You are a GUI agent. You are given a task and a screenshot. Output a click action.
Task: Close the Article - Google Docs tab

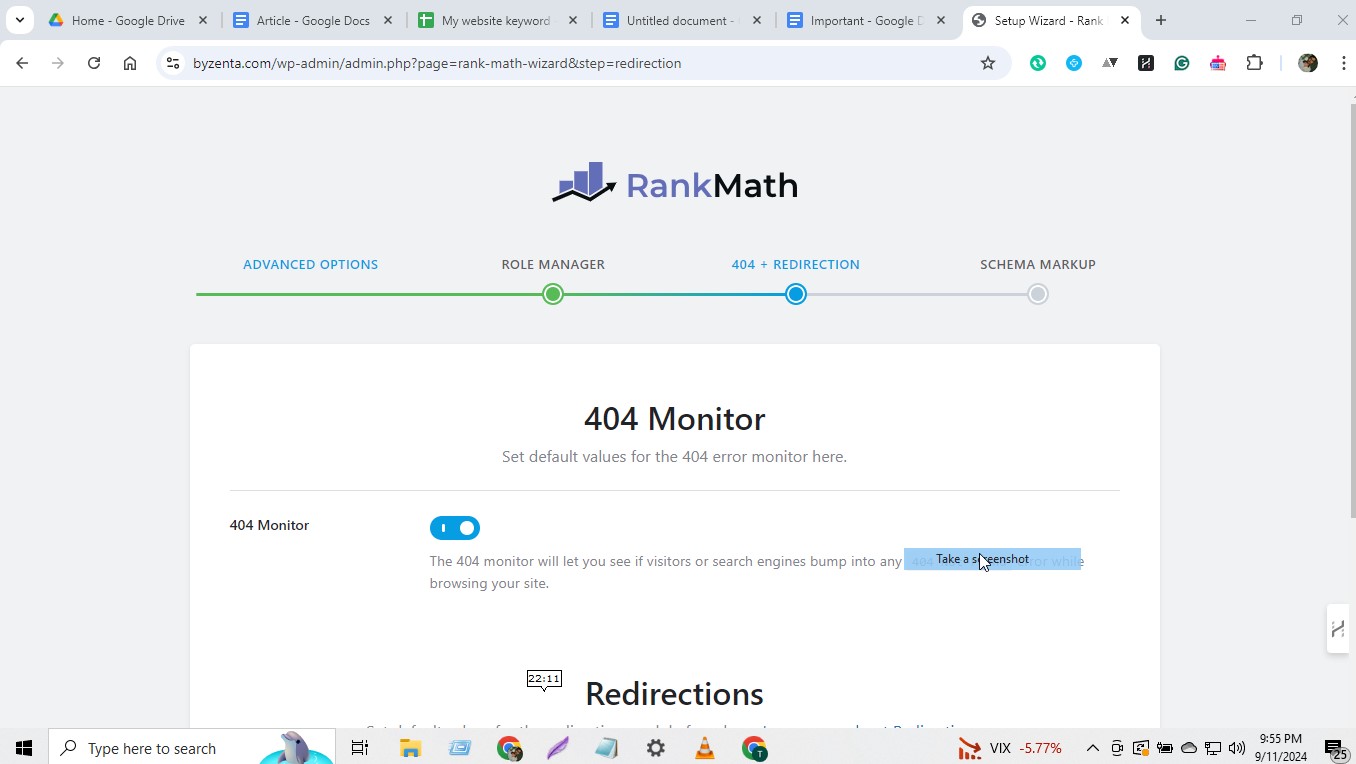[x=388, y=20]
